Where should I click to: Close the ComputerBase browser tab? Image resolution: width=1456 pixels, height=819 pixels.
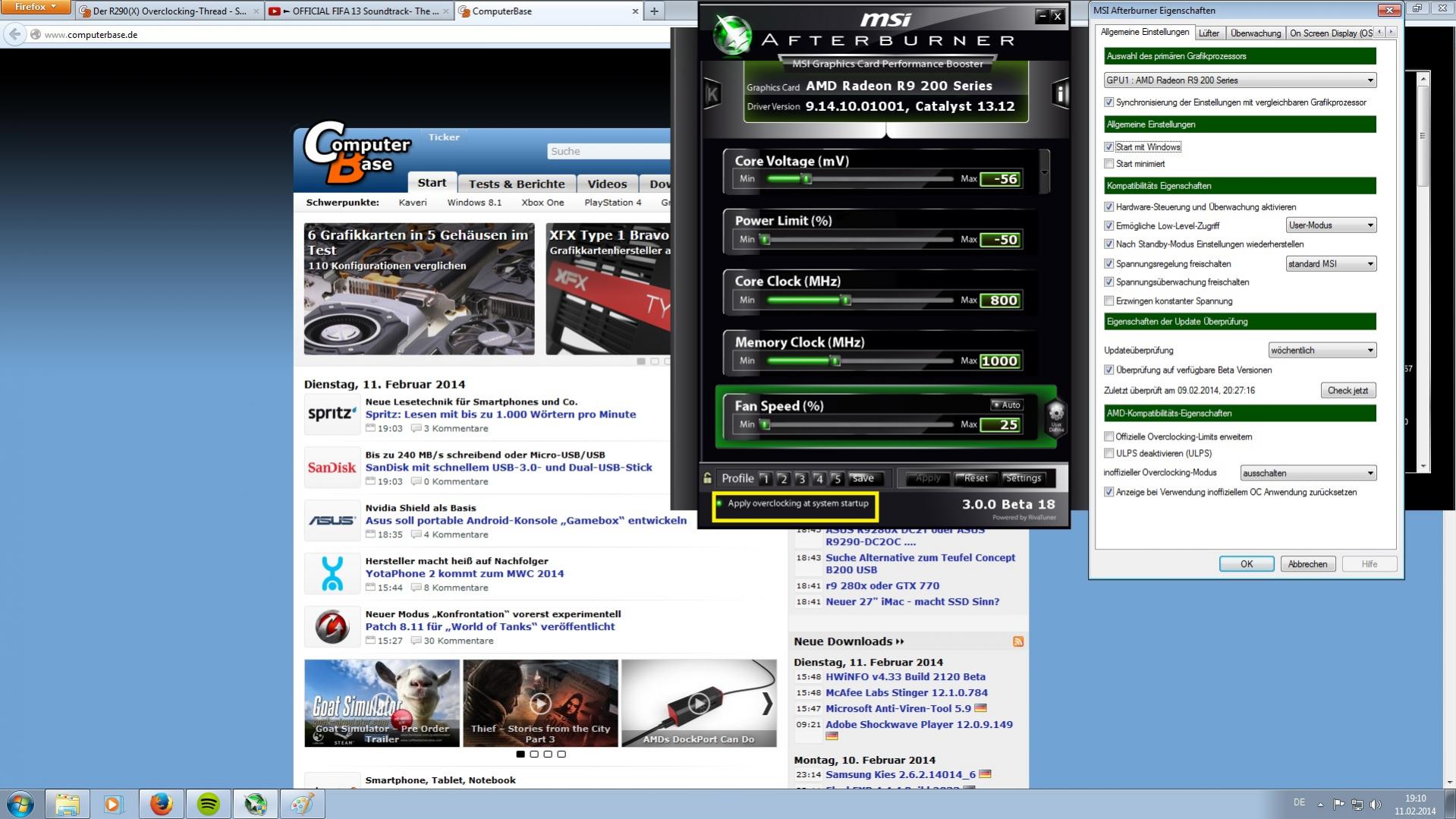[635, 11]
